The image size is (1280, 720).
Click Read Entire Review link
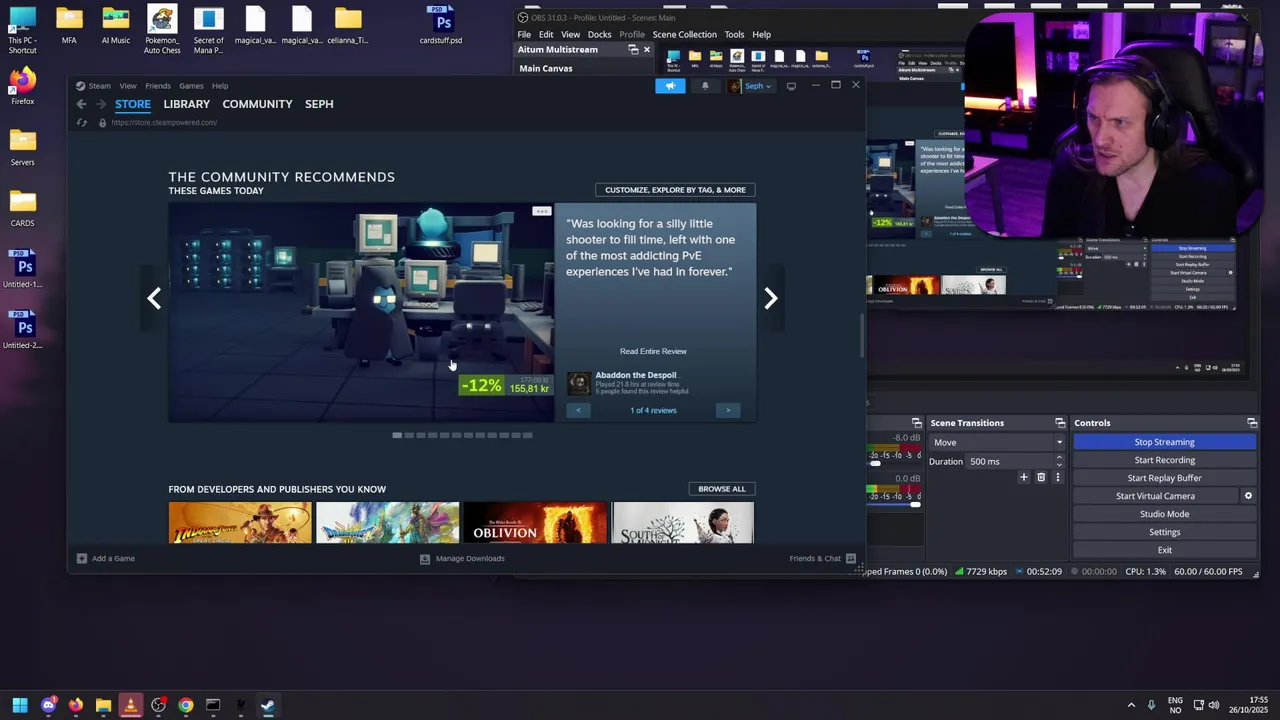[653, 351]
